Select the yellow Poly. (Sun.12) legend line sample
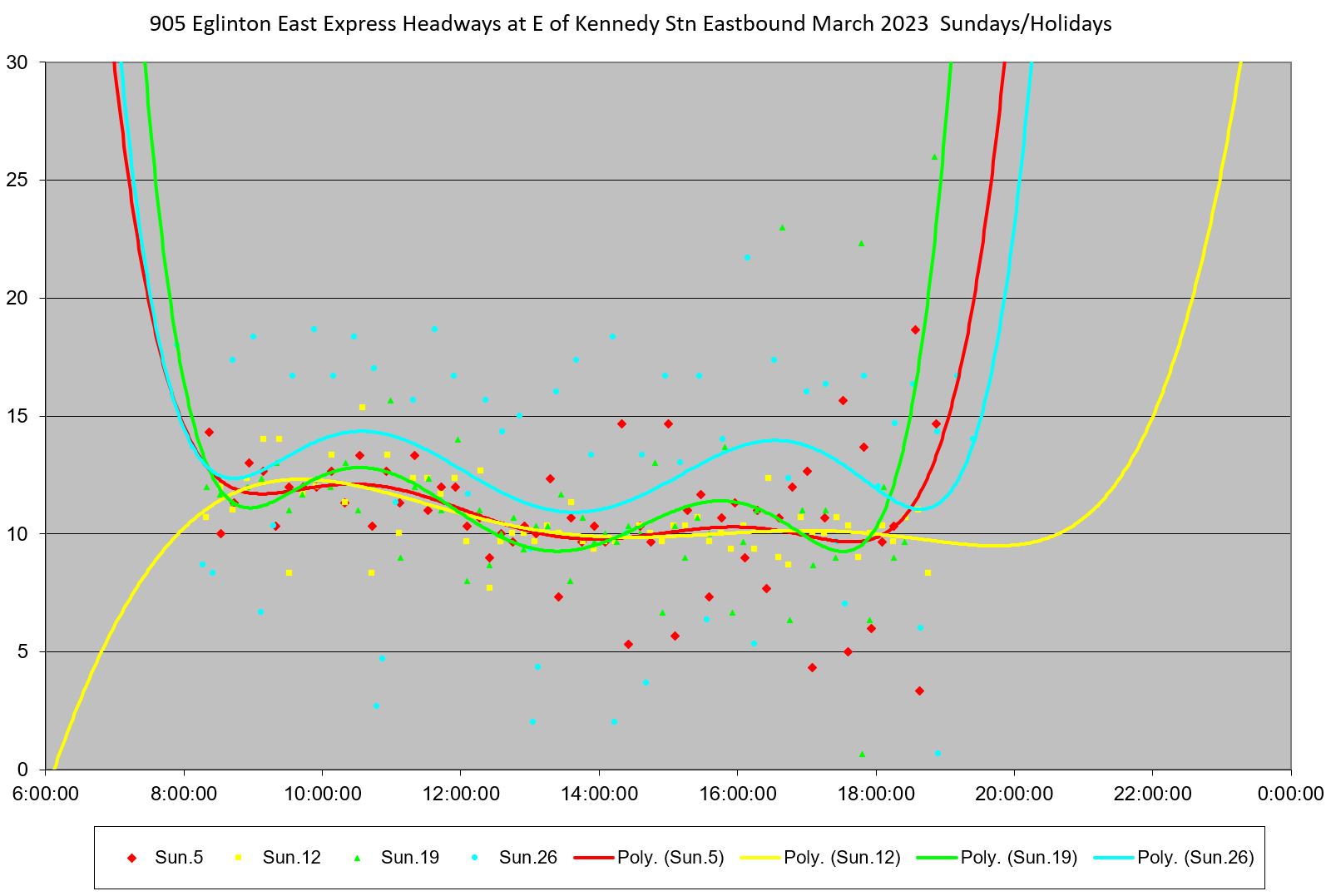The image size is (1326, 896). coord(760,858)
